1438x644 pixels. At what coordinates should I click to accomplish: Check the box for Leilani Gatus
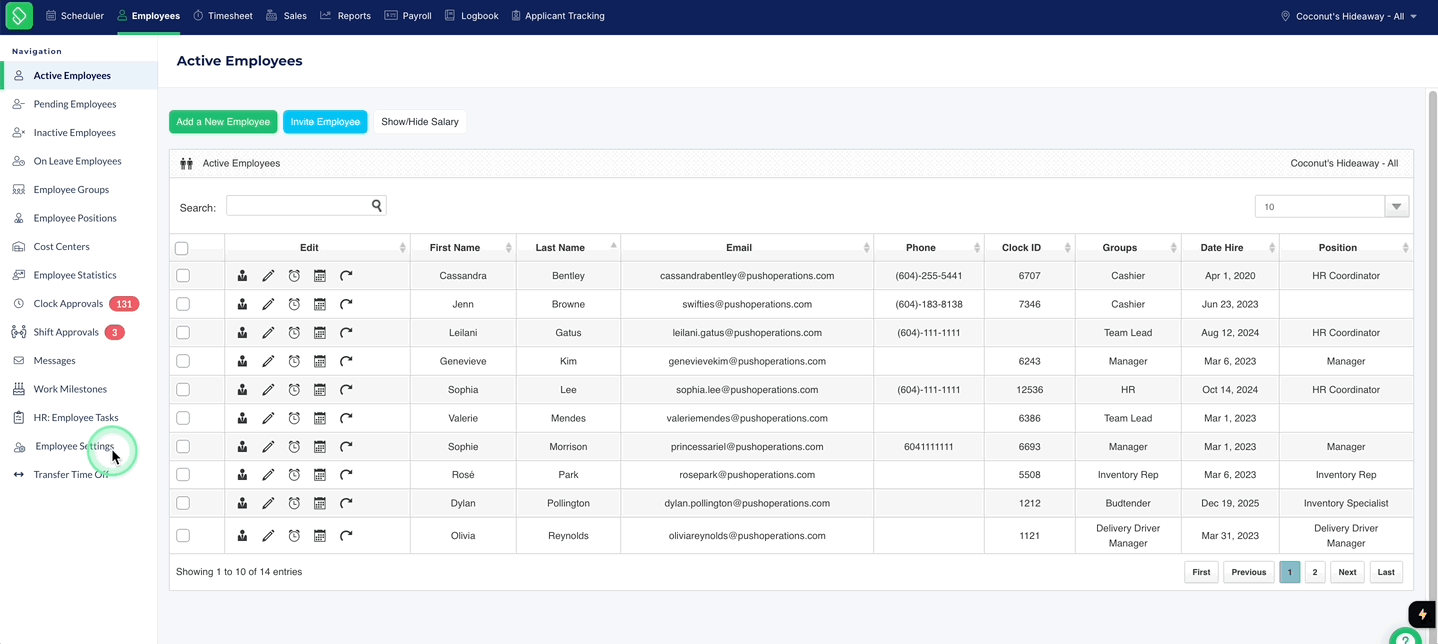pyautogui.click(x=183, y=332)
